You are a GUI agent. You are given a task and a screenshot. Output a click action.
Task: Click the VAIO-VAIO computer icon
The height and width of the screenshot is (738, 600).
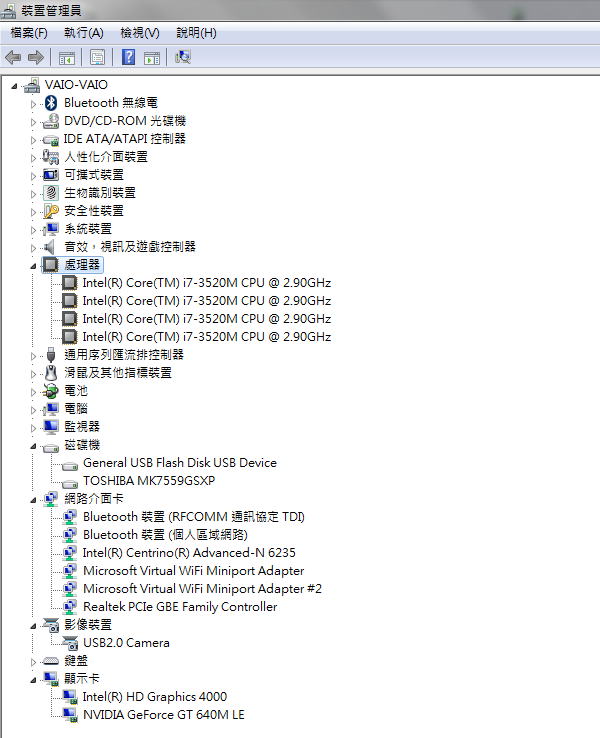click(x=32, y=85)
